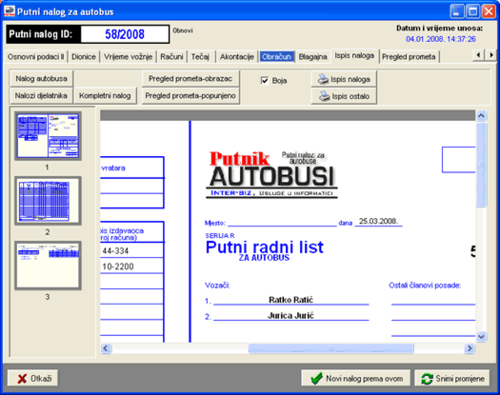The width and height of the screenshot is (500, 395).
Task: Click the Vozači label in preview
Action: (217, 285)
